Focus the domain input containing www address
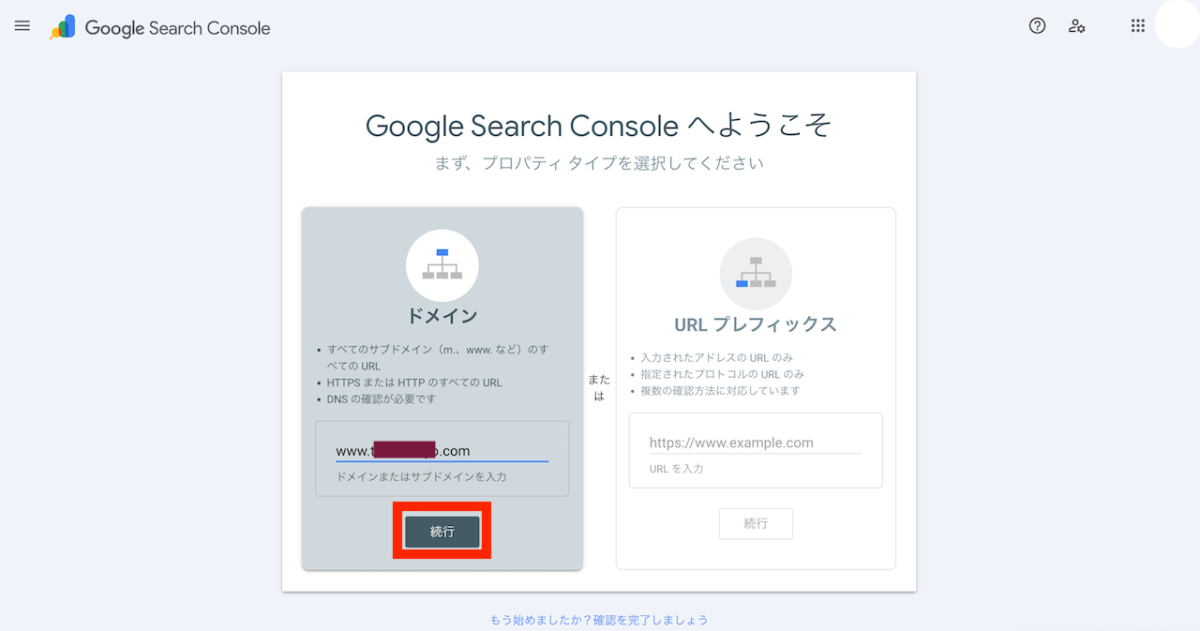1200x631 pixels. (441, 451)
